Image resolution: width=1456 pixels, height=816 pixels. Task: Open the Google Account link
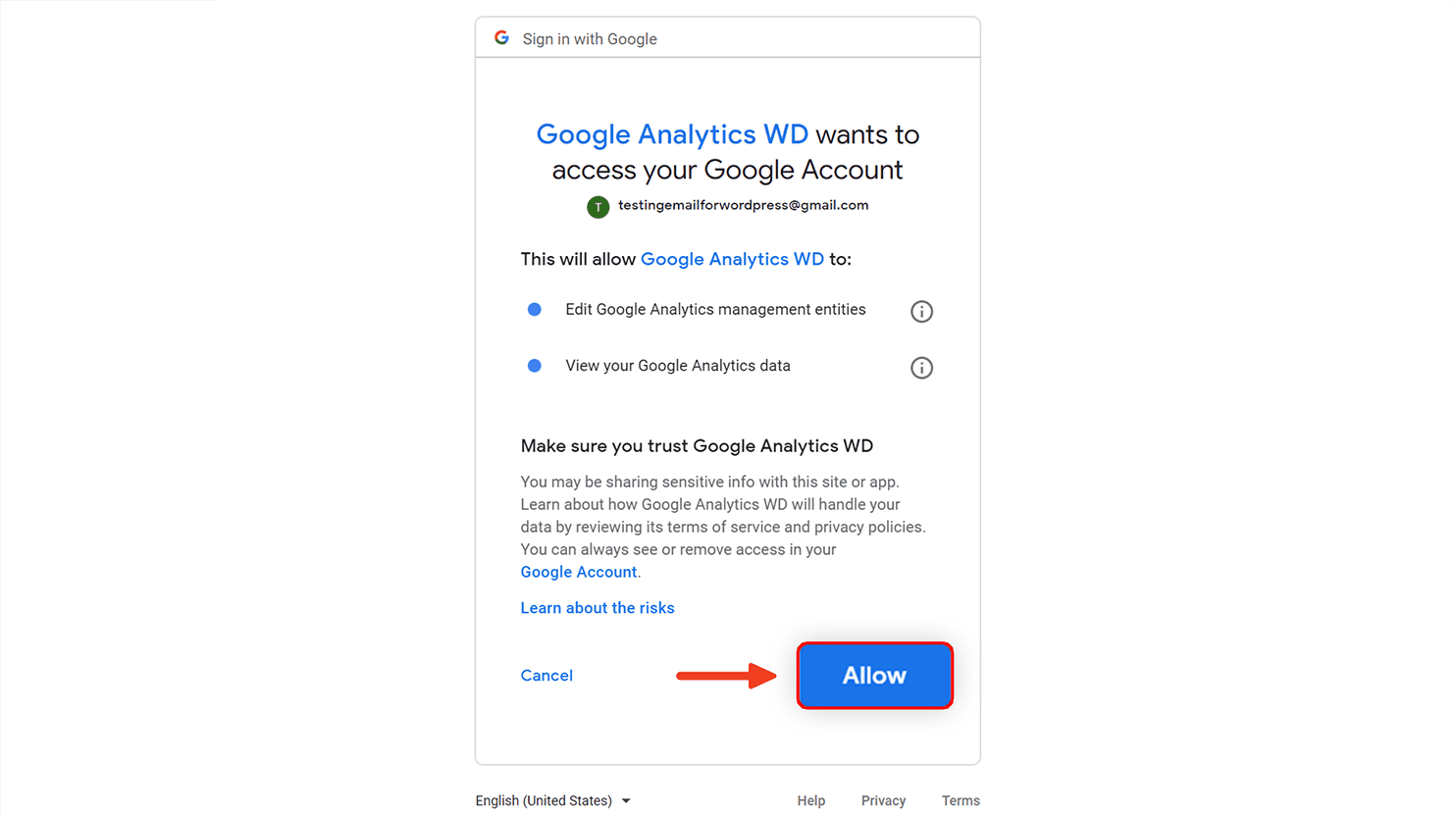click(x=579, y=572)
